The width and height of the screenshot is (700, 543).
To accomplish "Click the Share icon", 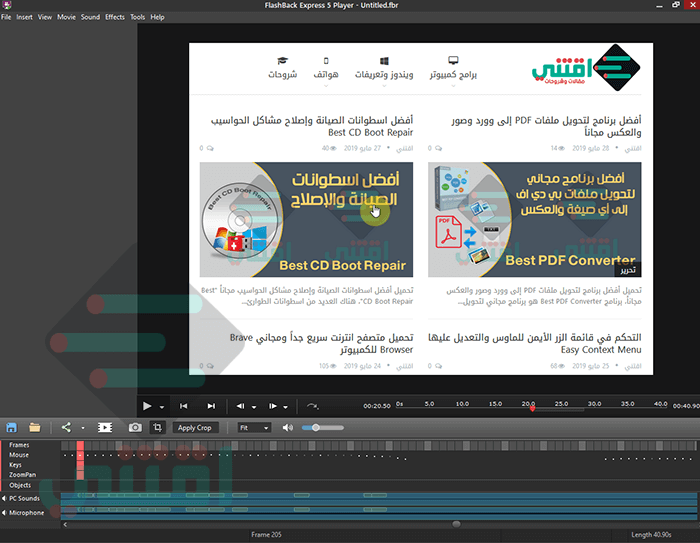I will [66, 427].
